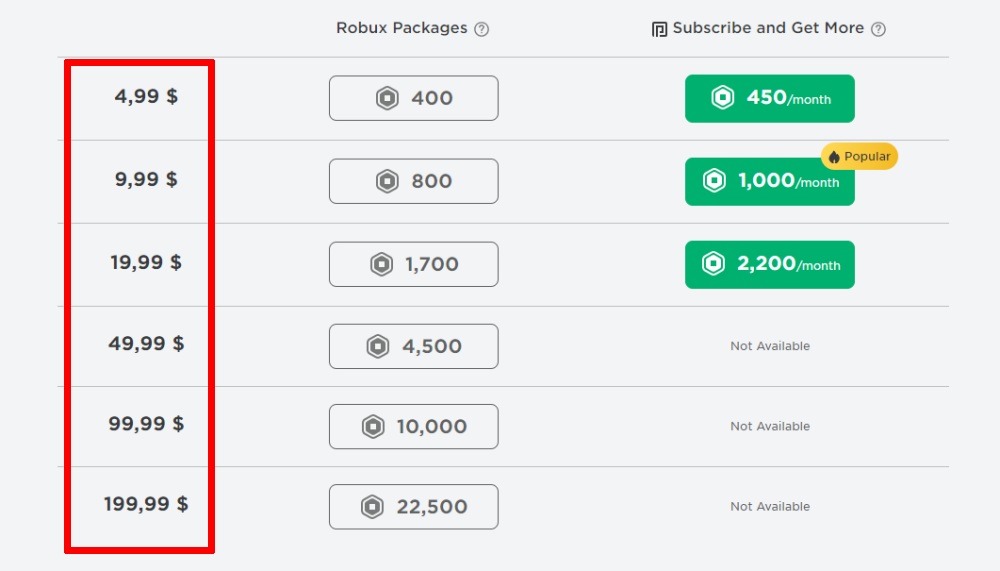
Task: Click the help icon beside Robux Packages
Action: click(482, 29)
